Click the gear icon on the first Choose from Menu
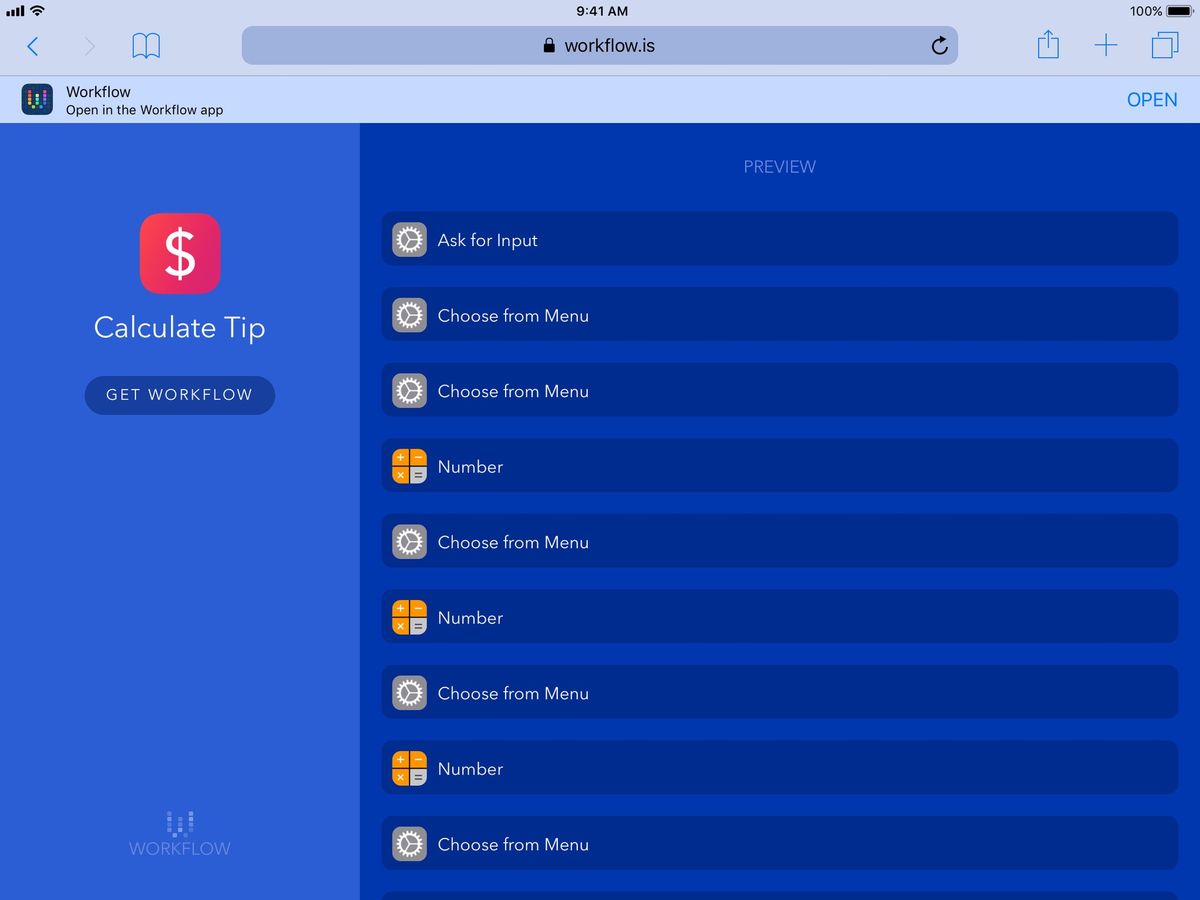 click(x=409, y=315)
